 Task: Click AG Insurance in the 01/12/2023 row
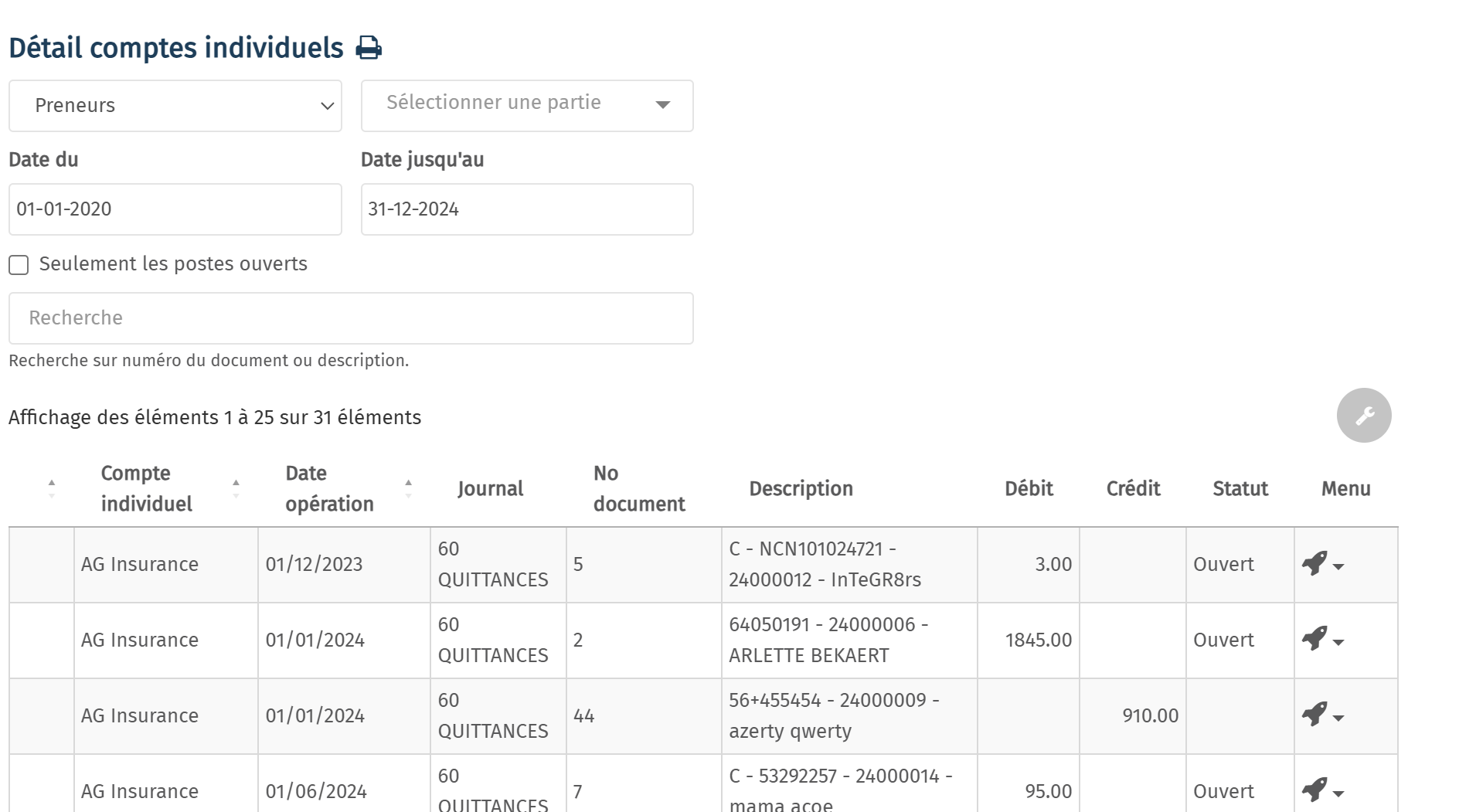click(x=140, y=565)
